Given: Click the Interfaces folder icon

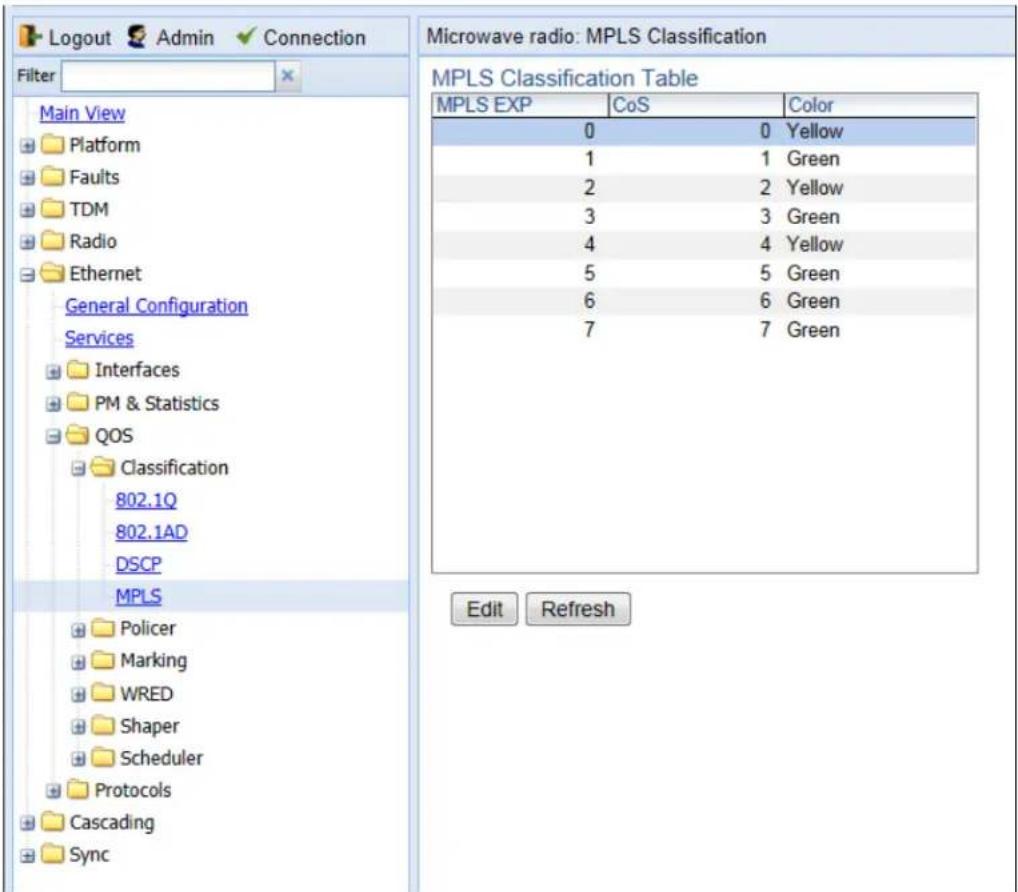Looking at the screenshot, I should tap(78, 369).
